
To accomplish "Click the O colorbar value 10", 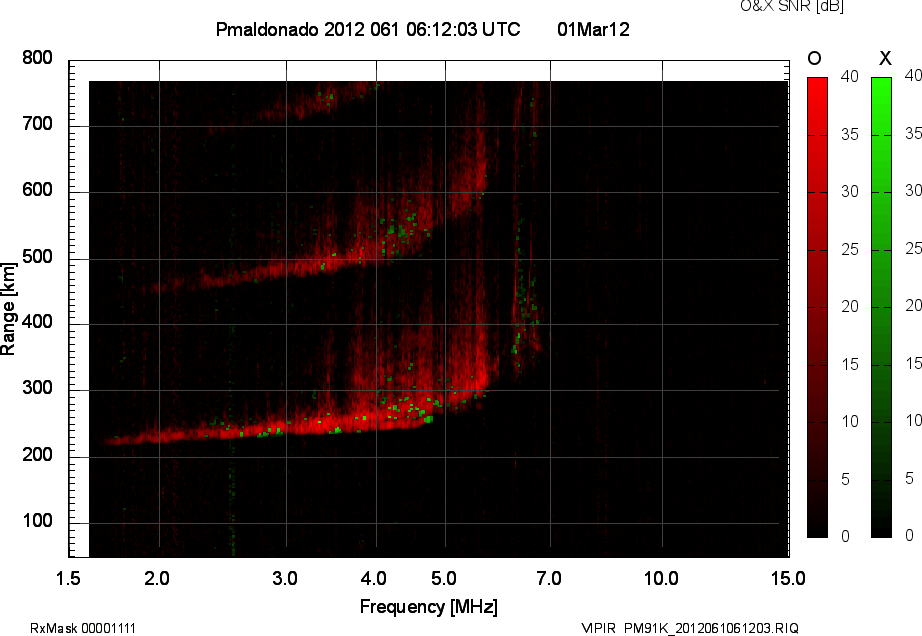I will (849, 421).
